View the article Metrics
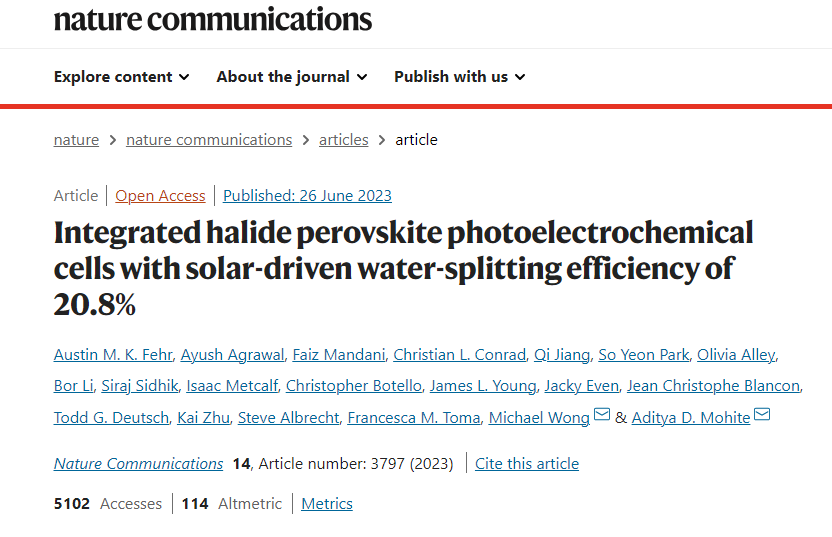Screen dimensions: 832x537 tap(327, 504)
